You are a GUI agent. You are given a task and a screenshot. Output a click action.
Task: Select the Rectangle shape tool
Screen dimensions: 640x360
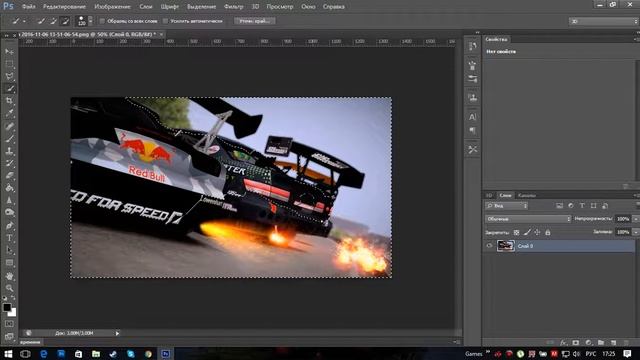9,263
